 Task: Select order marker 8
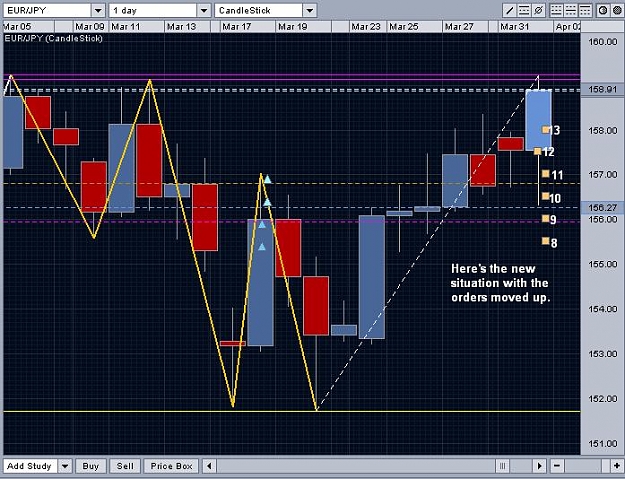coord(545,241)
